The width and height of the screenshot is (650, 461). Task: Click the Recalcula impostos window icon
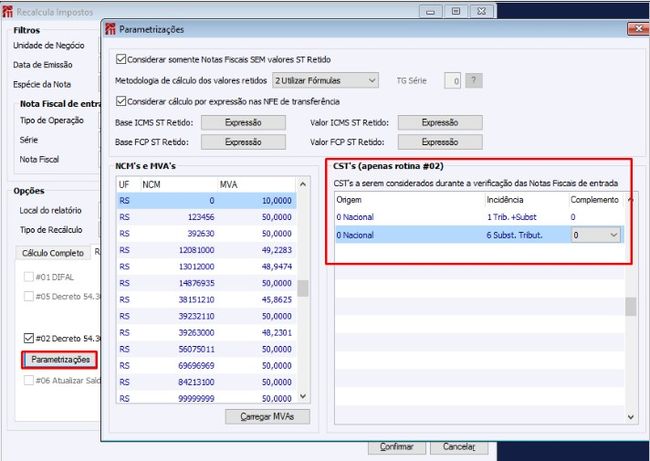point(7,12)
